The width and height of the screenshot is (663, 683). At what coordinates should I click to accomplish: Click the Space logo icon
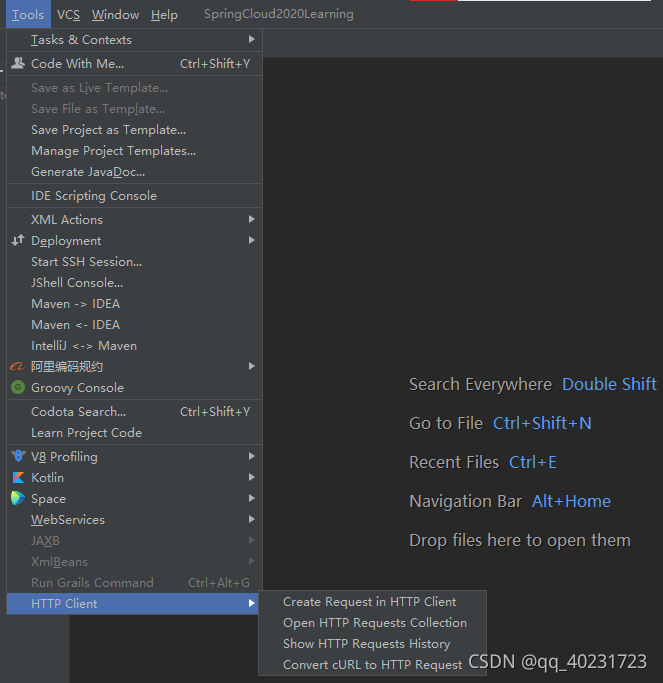coord(18,498)
